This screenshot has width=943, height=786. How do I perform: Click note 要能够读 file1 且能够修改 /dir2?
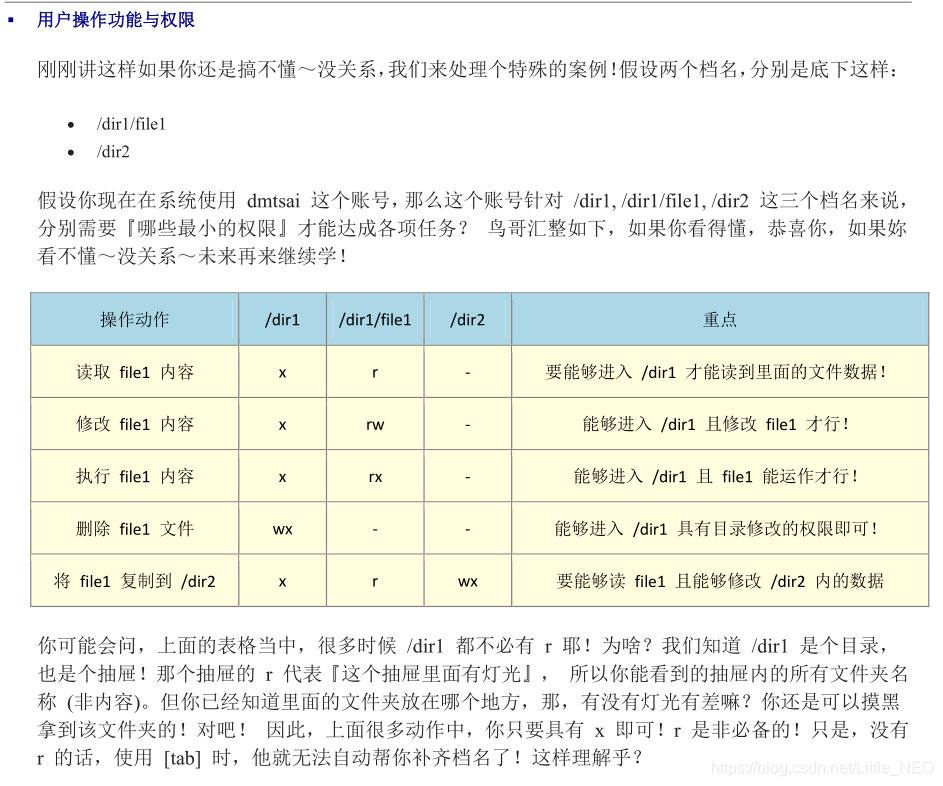[x=720, y=581]
